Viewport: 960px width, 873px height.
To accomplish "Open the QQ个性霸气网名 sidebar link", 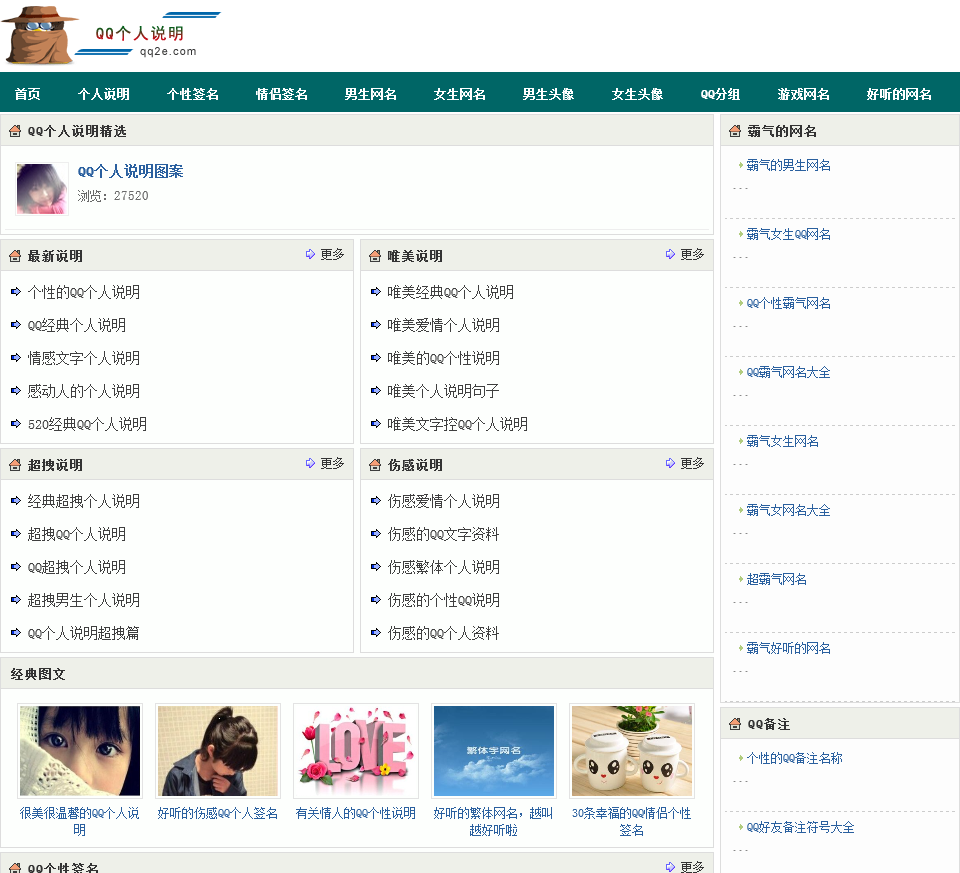I will coord(789,304).
